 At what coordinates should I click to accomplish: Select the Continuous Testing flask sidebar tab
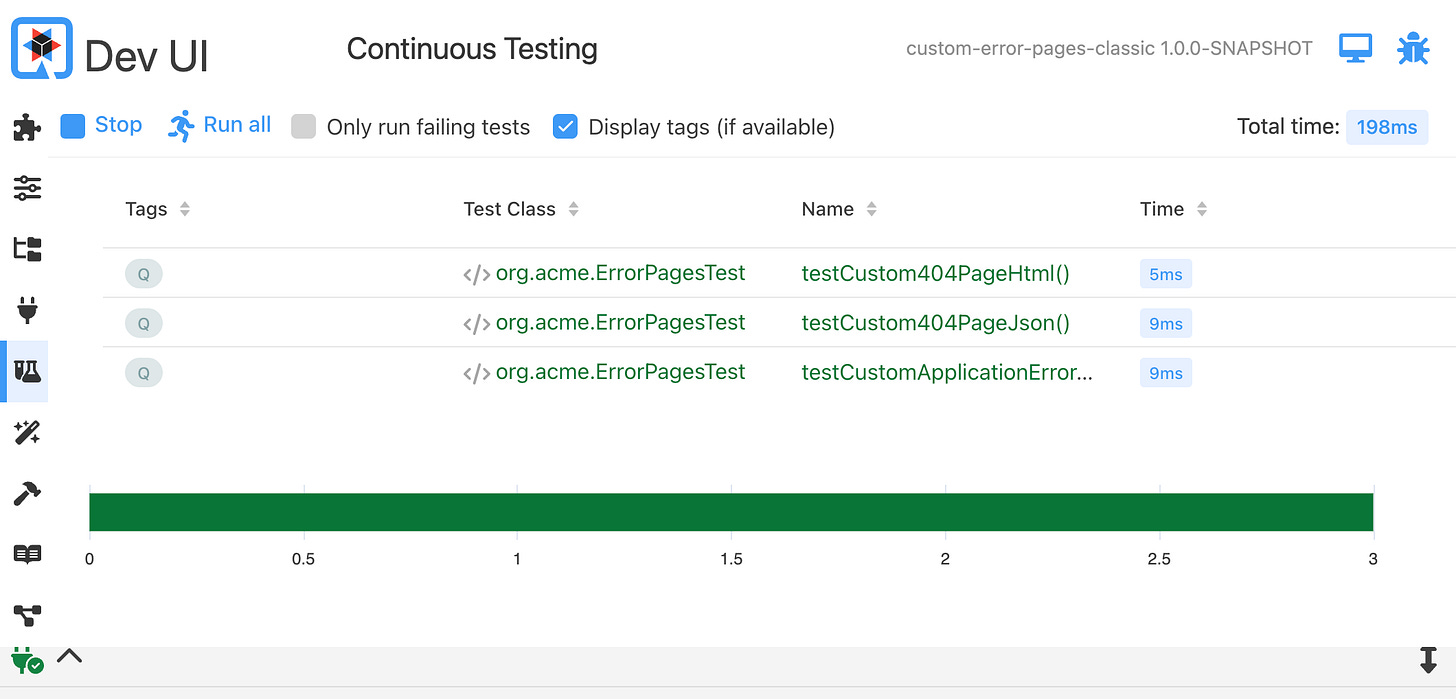27,371
